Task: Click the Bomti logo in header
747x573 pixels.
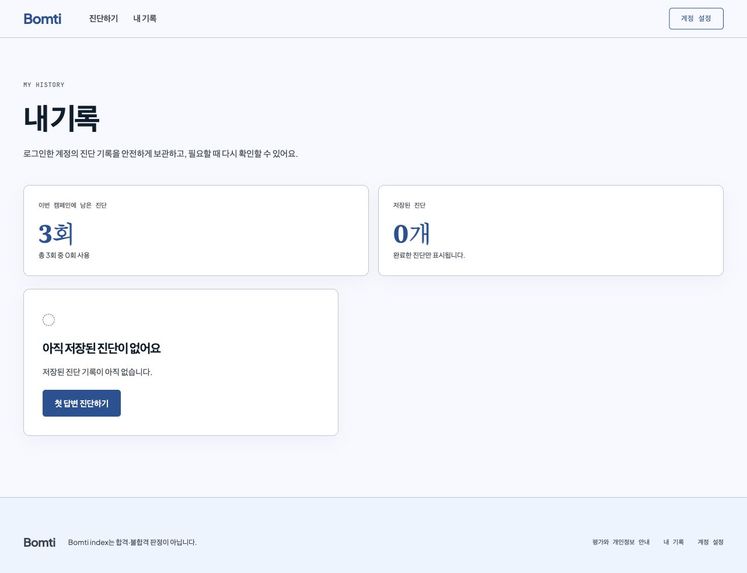Action: click(42, 19)
